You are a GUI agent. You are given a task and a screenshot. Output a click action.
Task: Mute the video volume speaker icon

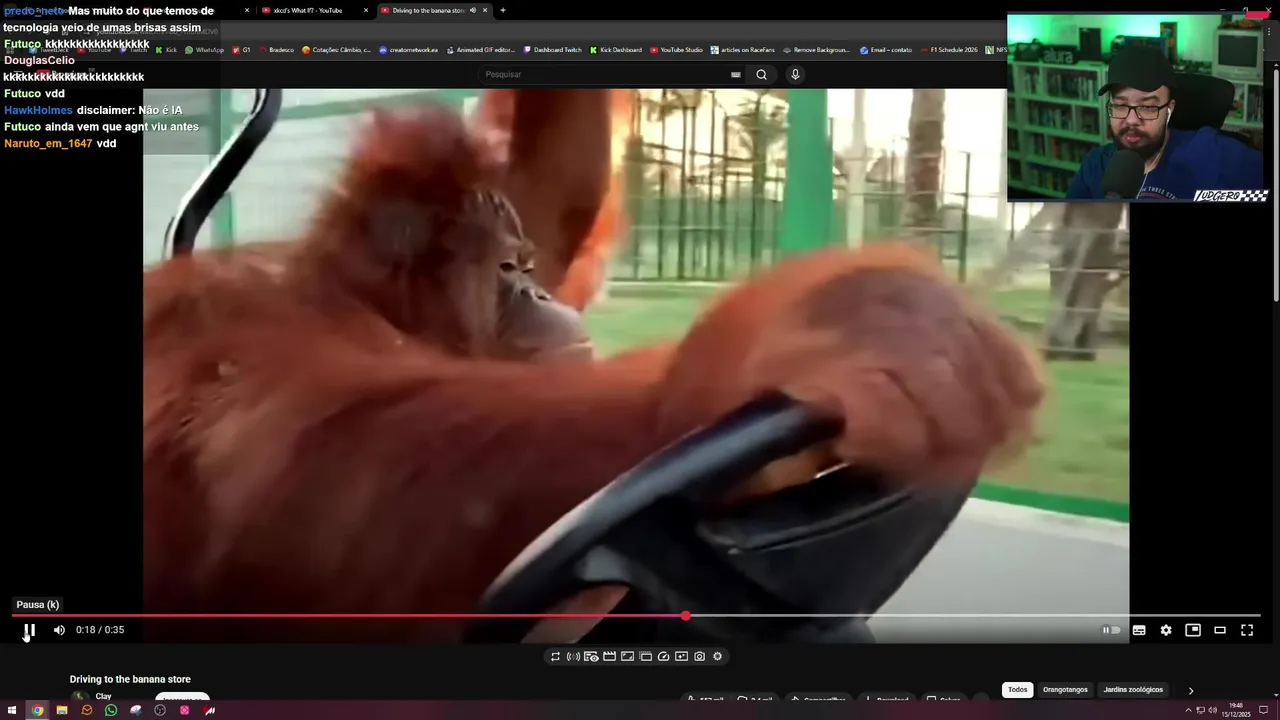pyautogui.click(x=59, y=630)
